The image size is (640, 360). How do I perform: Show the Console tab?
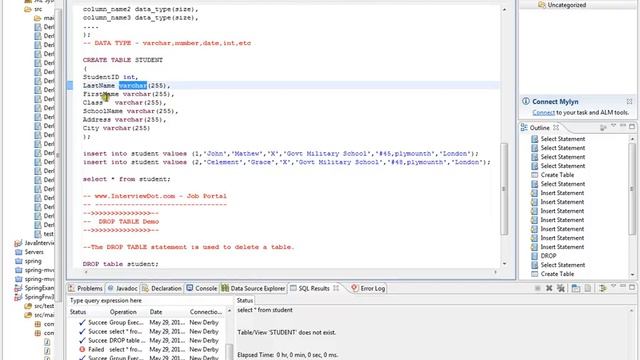202,288
